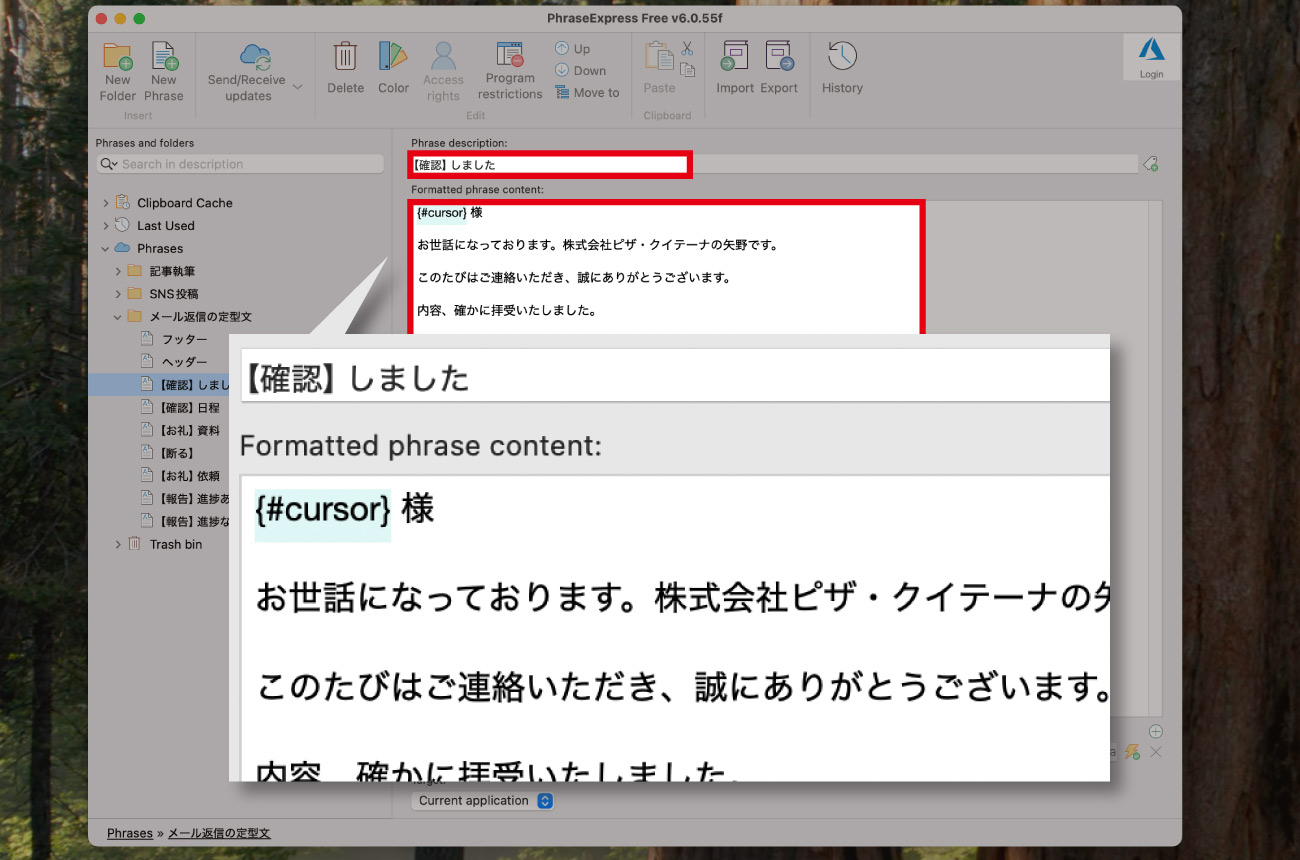Click the Cut scissors icon
1300x860 pixels.
[x=687, y=48]
